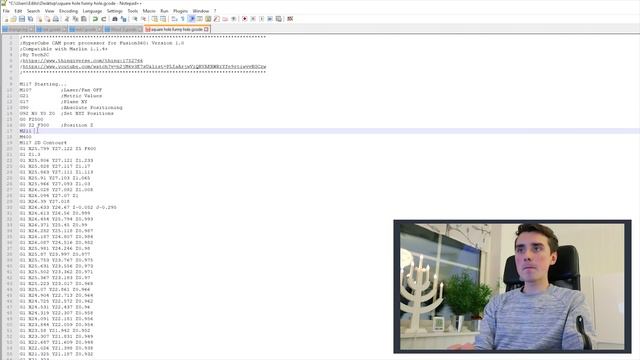Open the Language menu
Image resolution: width=640 pixels, height=360 pixels.
[x=92, y=11]
